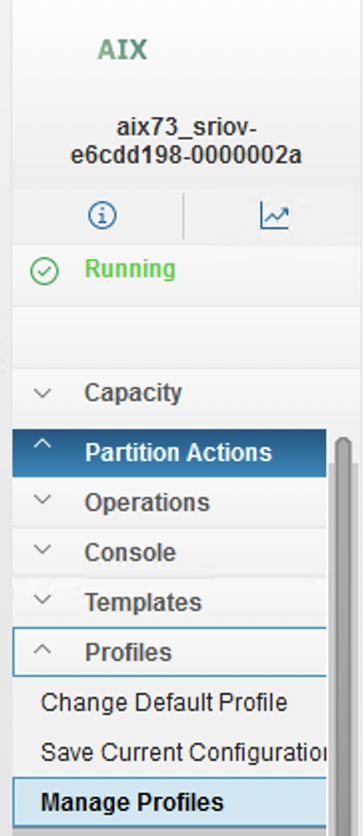Click the partition name aix73_sriov-e6cdd198-0000002a

point(187,141)
